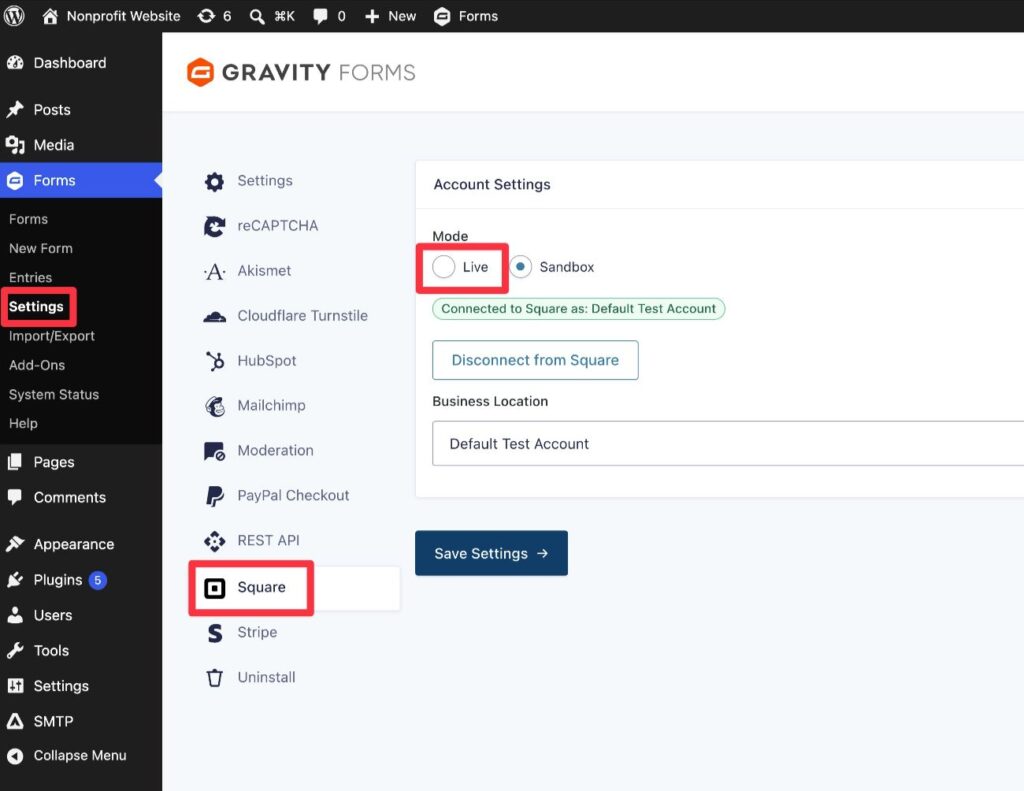Click the New label in admin bar

point(402,16)
